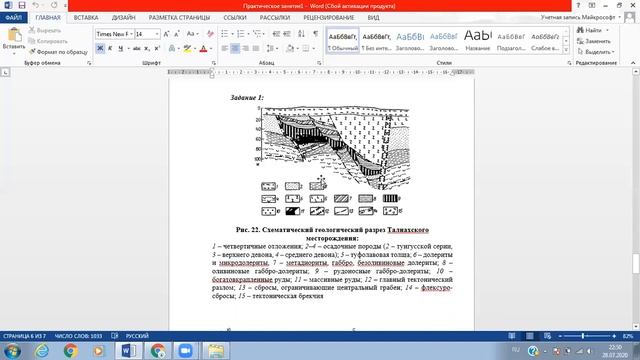Screen dimensions: 640x360
Task: Click zoom in plus on status bar
Action: pyautogui.click(x=614, y=336)
